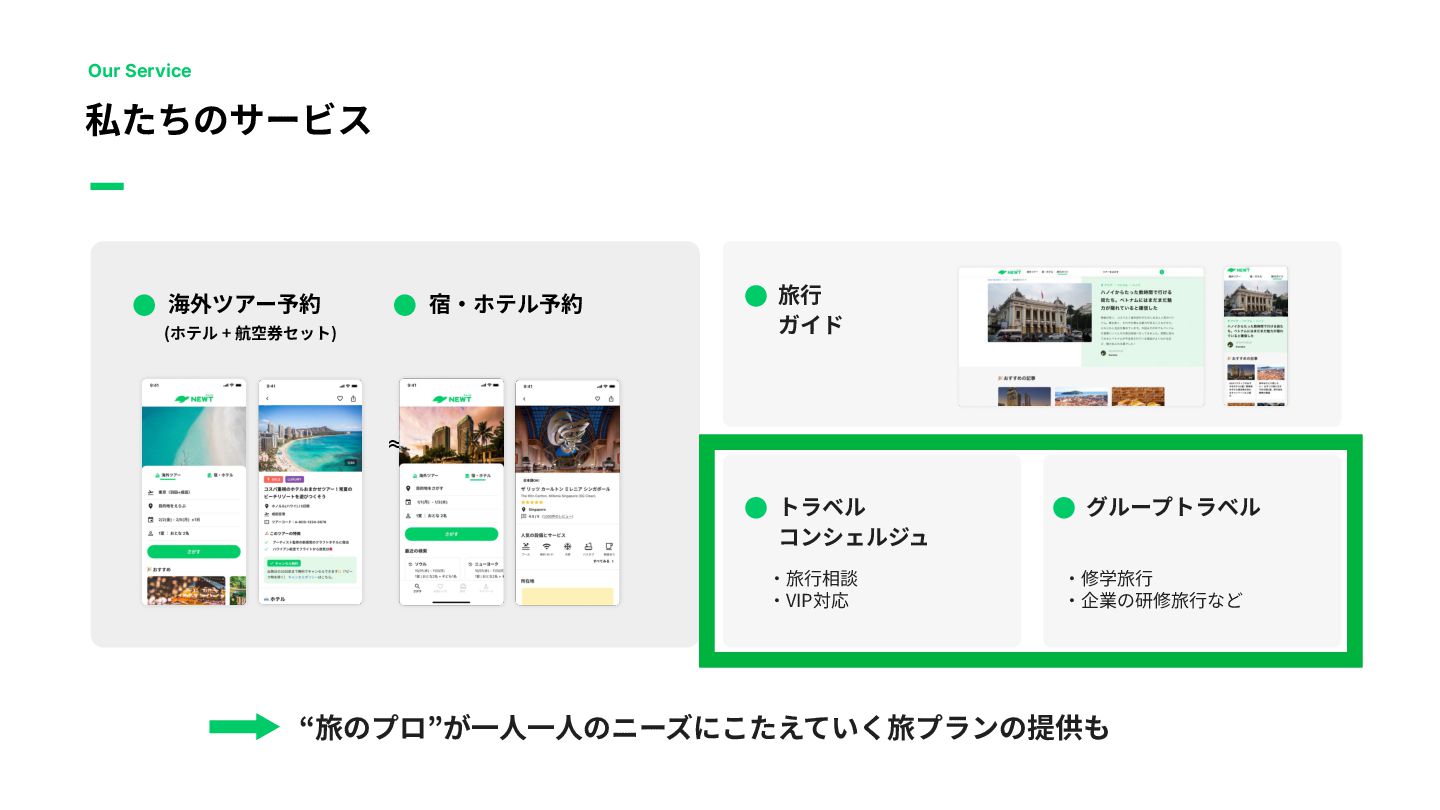Tap the Wi-Fi amenity icon on Ritz-Carlton phone
The width and height of the screenshot is (1440, 810).
click(x=546, y=546)
